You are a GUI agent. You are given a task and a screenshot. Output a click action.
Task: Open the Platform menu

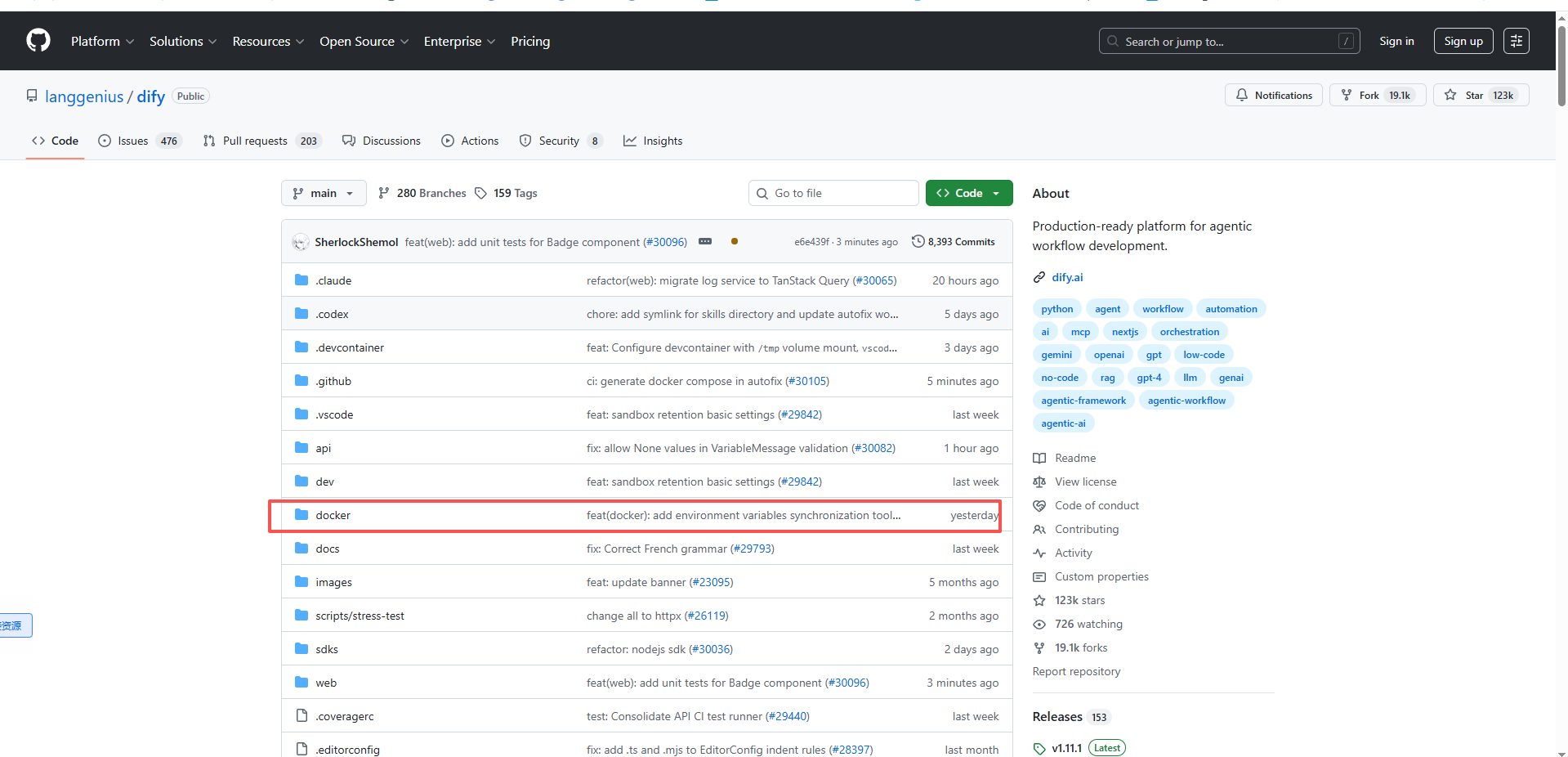(102, 42)
